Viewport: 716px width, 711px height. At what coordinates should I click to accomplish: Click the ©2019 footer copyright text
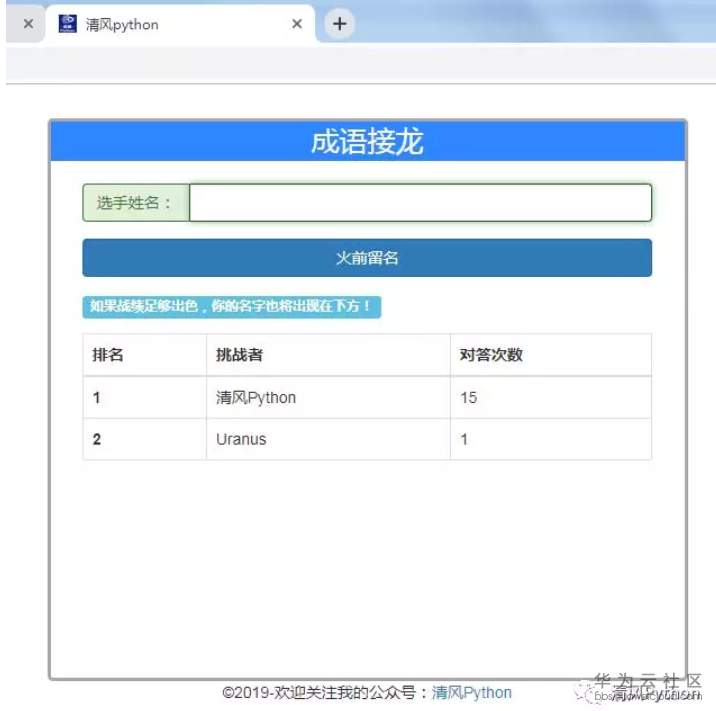(x=326, y=693)
